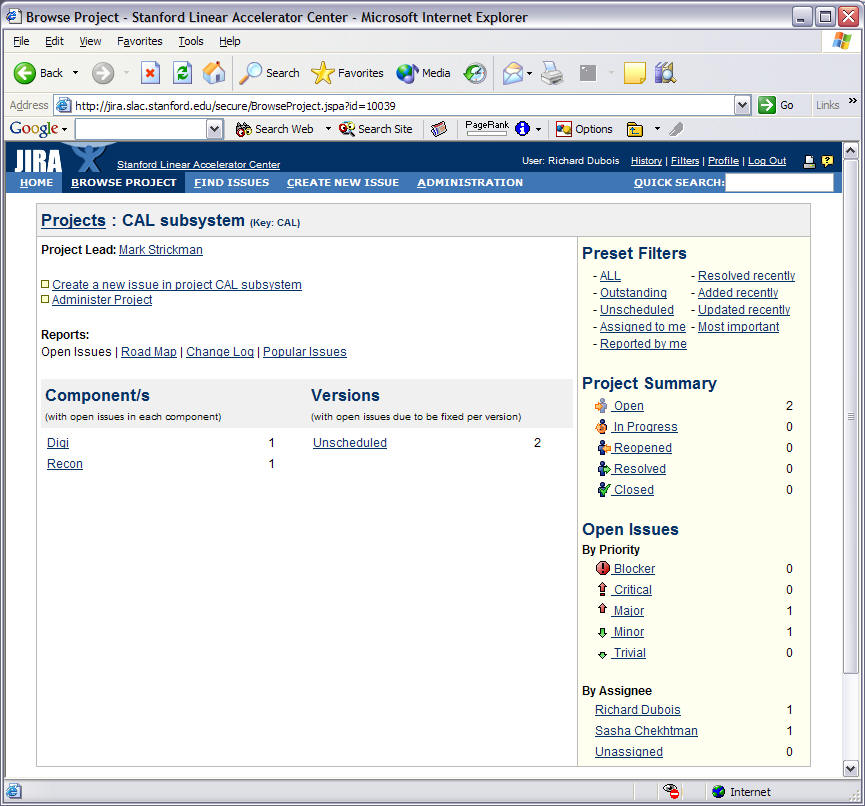865x806 pixels.
Task: Click the Resolved recently filter link
Action: [x=746, y=275]
